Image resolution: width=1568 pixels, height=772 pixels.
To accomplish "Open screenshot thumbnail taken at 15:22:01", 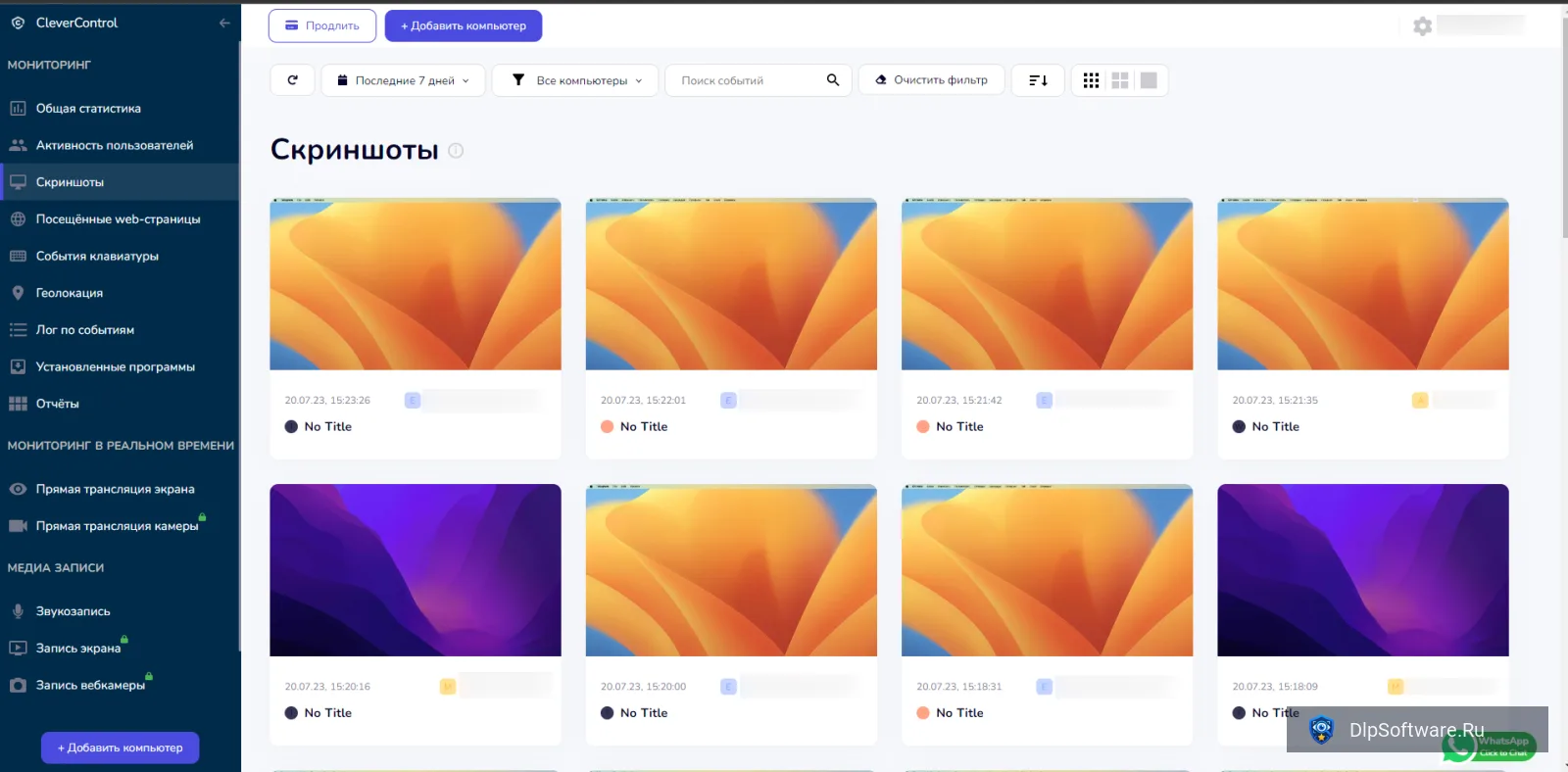I will (x=731, y=284).
